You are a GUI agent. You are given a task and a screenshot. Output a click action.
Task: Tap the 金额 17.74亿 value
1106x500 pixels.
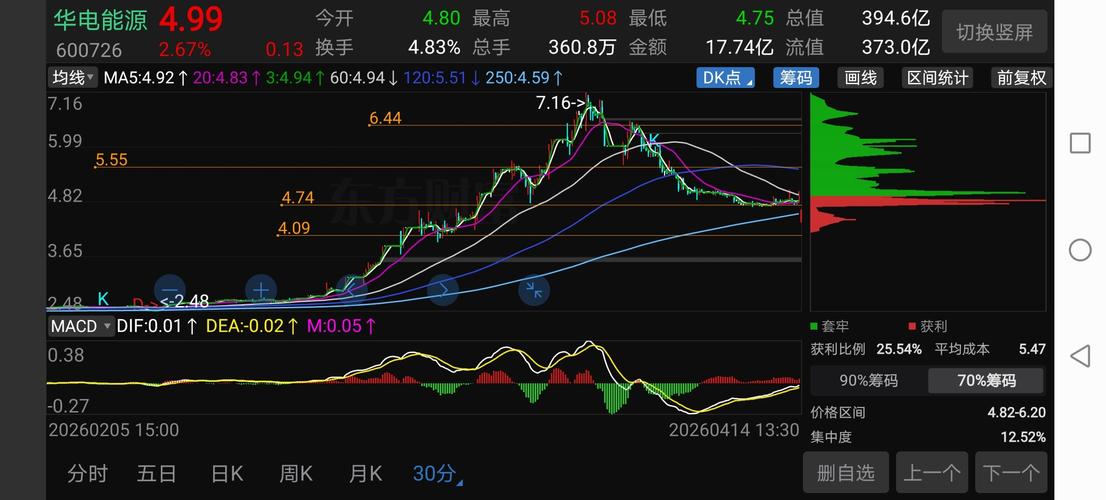(x=739, y=47)
